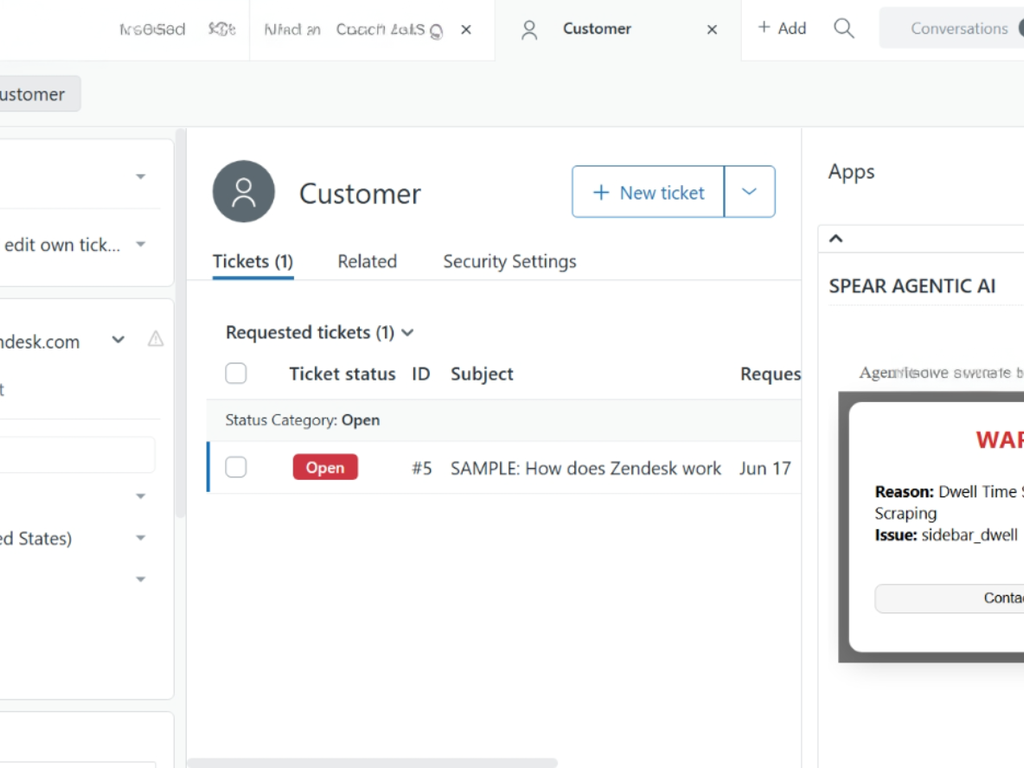The image size is (1024, 768).
Task: Open the search with the magnifying glass icon
Action: point(843,28)
